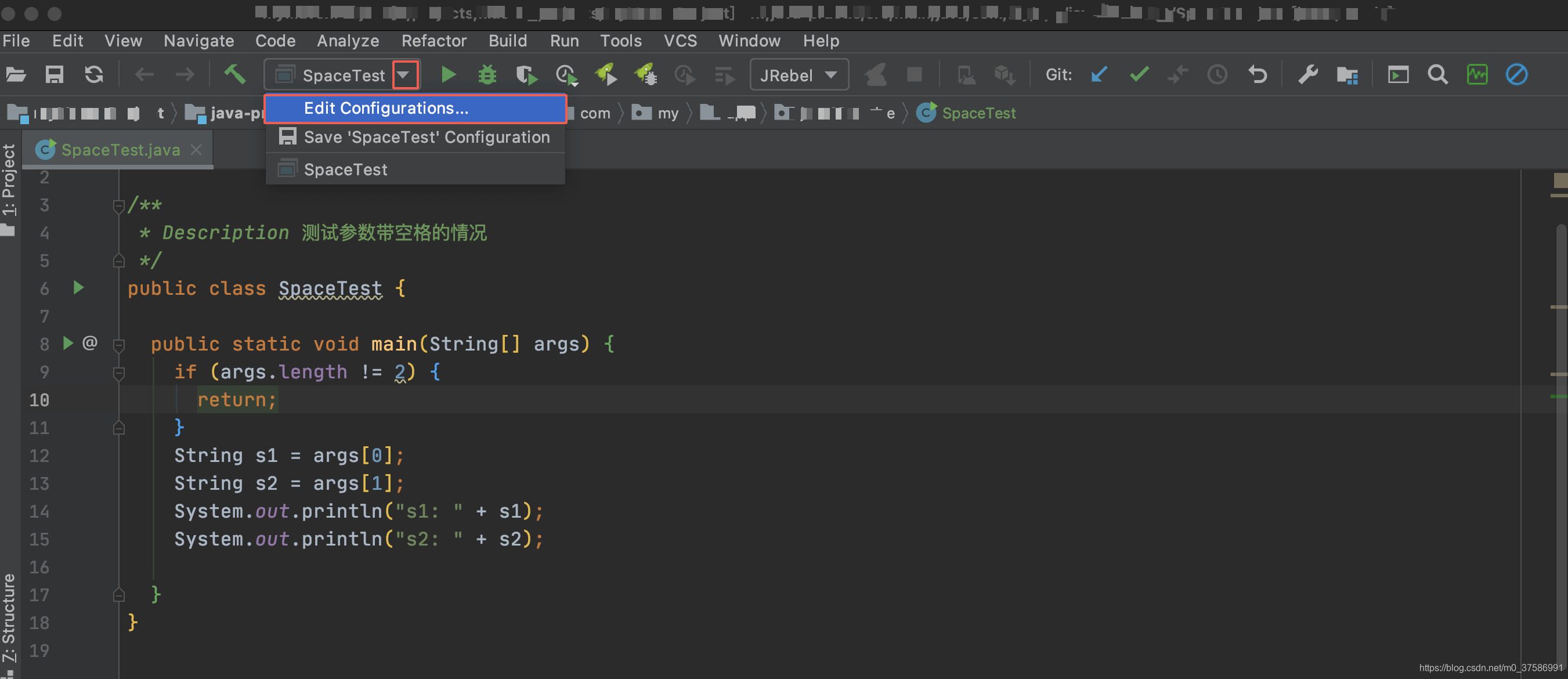The image size is (1568, 679).
Task: Open the VCS menu
Action: pos(680,40)
